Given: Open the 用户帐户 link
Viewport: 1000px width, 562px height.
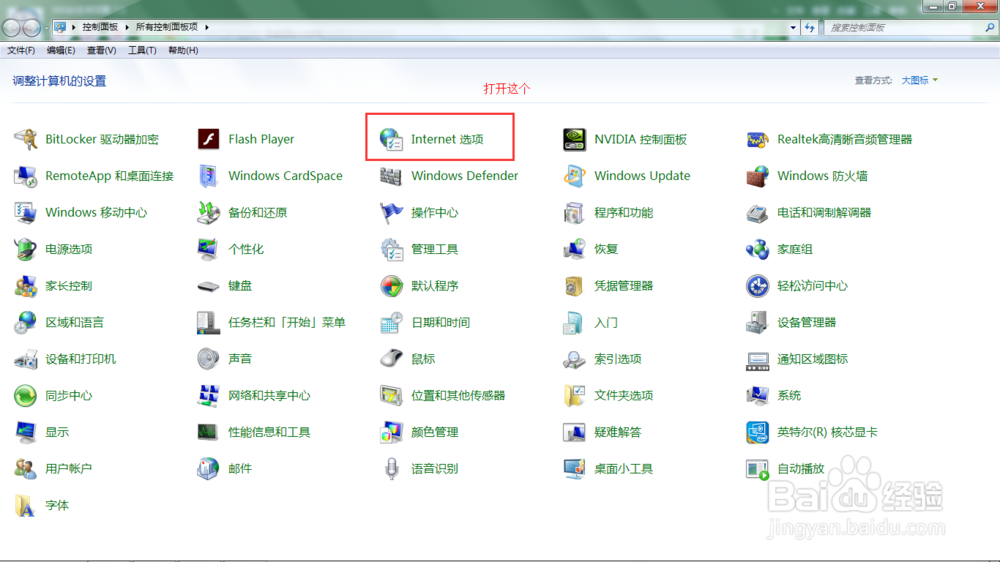Looking at the screenshot, I should pyautogui.click(x=68, y=468).
